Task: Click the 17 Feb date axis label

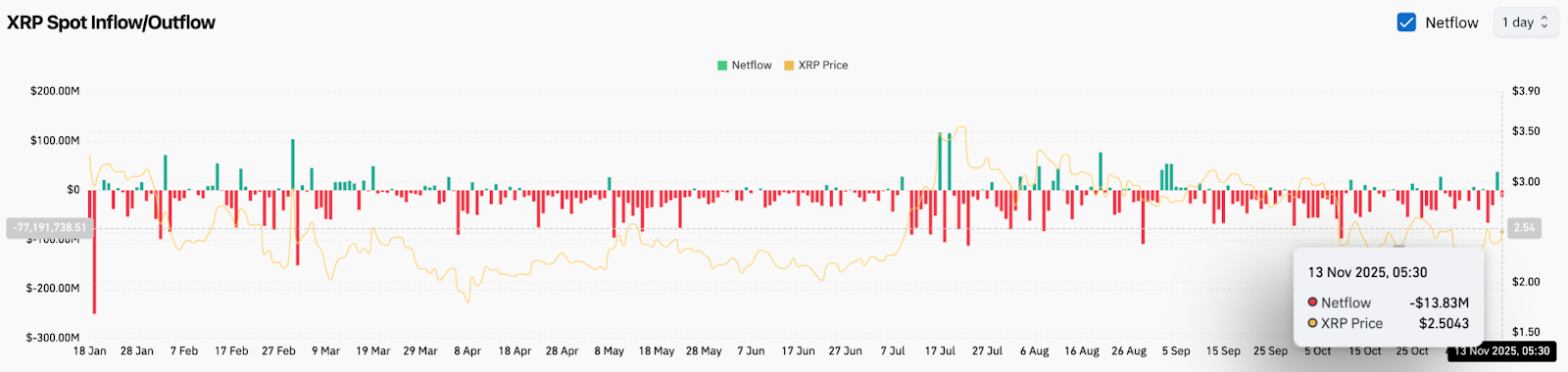Action: pos(231,350)
